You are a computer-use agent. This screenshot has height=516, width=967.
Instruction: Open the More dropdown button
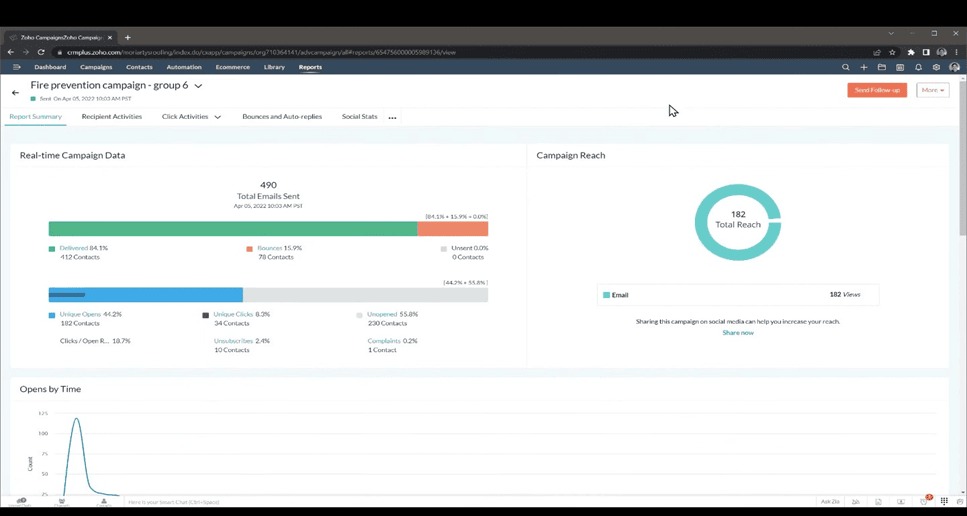click(932, 90)
